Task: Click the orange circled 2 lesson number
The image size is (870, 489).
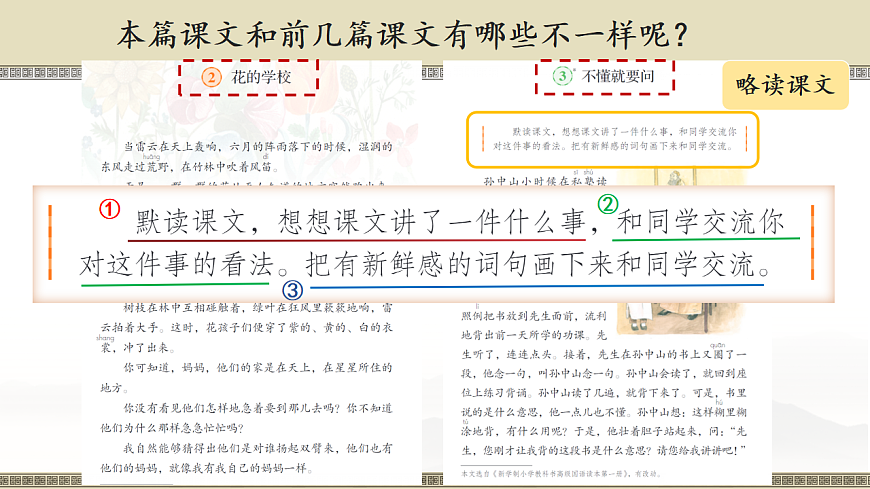Action: [211, 77]
